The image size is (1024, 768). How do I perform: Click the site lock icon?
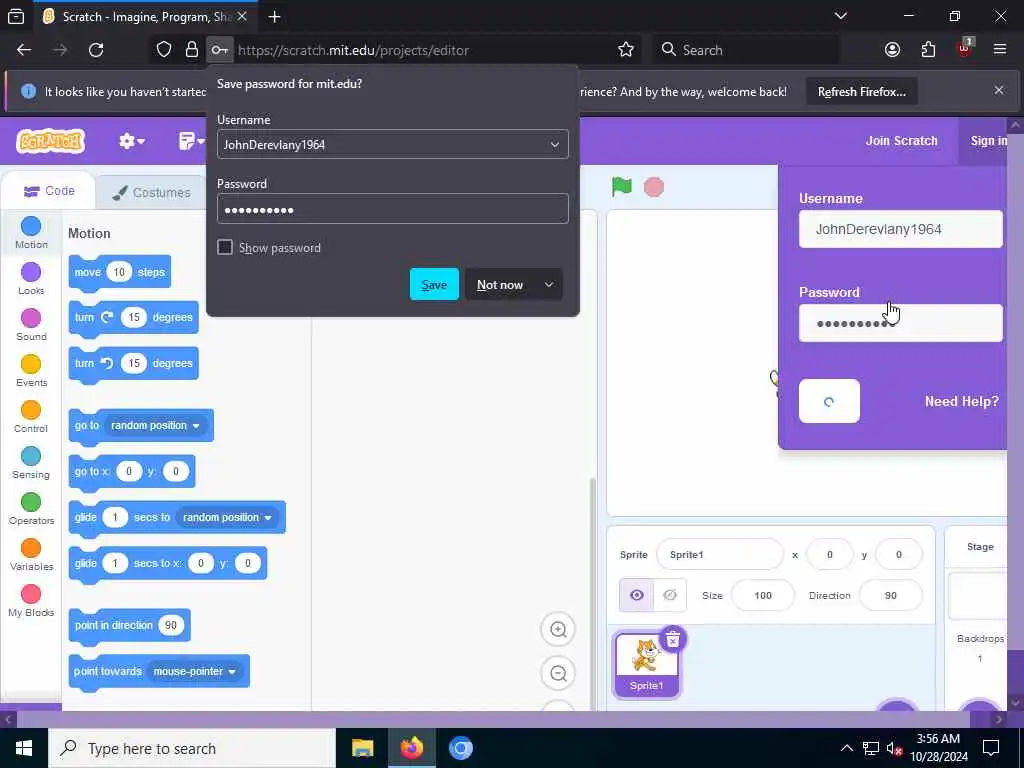[191, 50]
